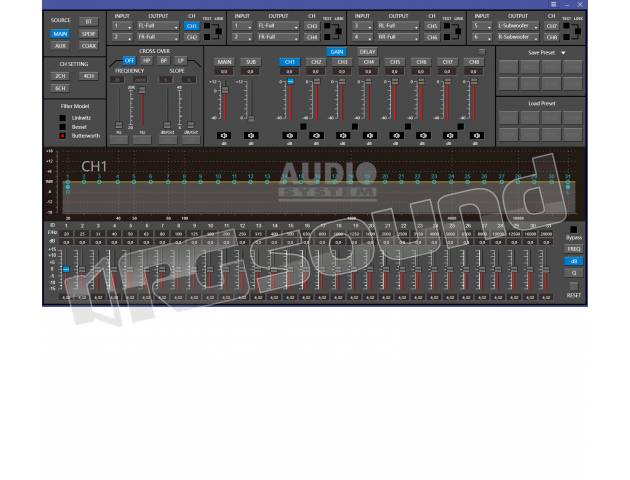The height and width of the screenshot is (480, 630).
Task: Toggle the LINK box for CH7 and CH8
Action: pyautogui.click(x=578, y=31)
